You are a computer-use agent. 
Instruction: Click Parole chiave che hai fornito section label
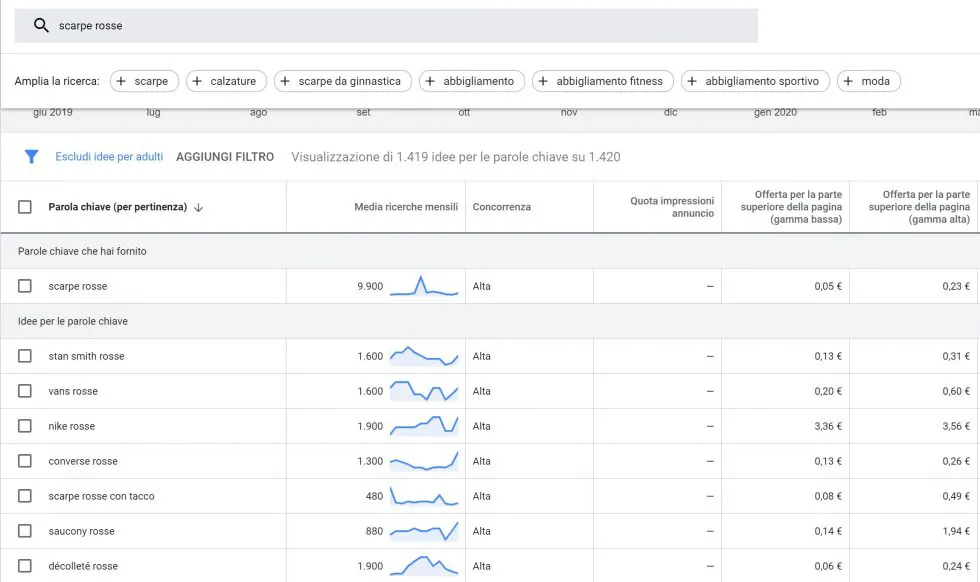click(82, 251)
